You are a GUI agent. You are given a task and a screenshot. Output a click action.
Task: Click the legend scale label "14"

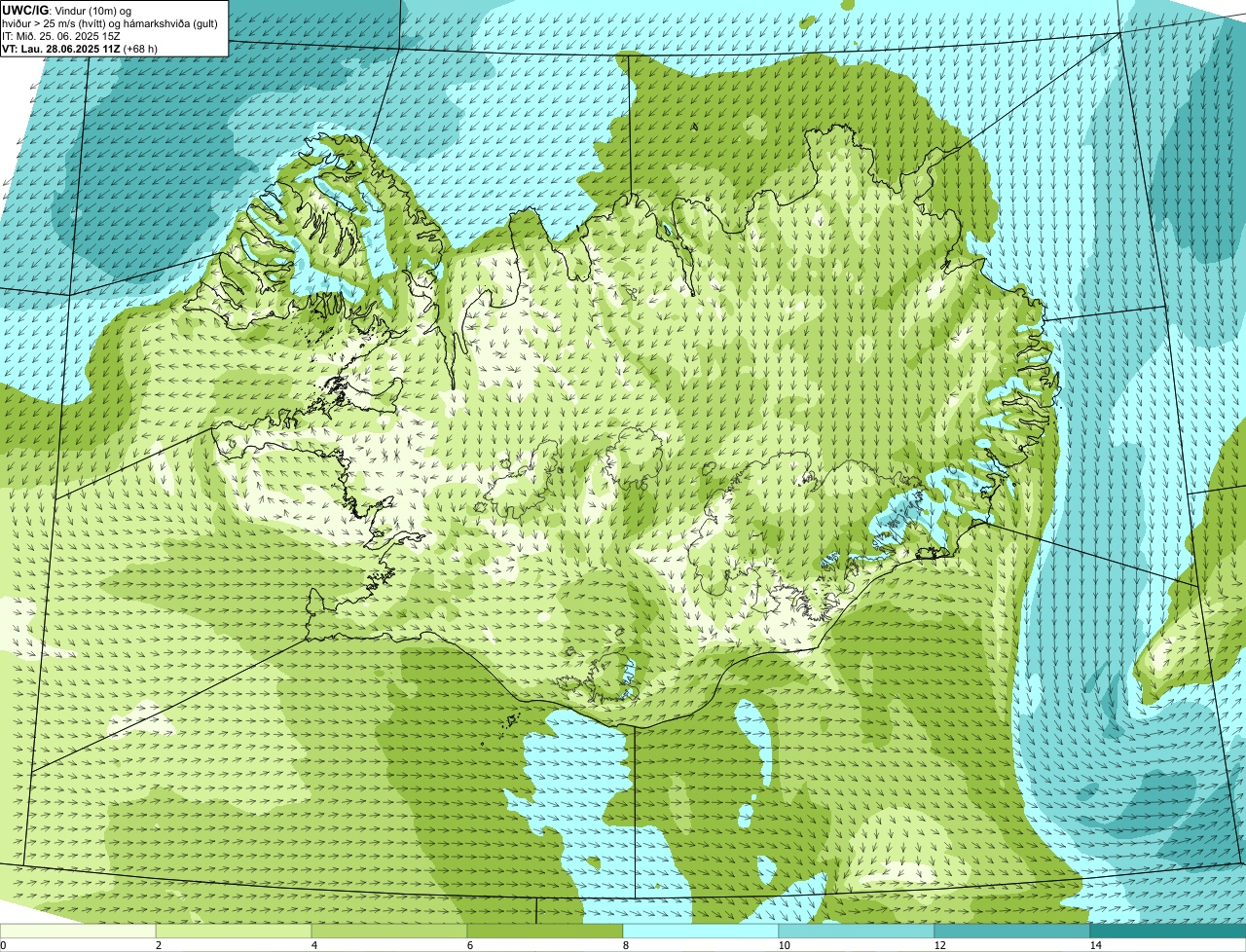point(1095,945)
